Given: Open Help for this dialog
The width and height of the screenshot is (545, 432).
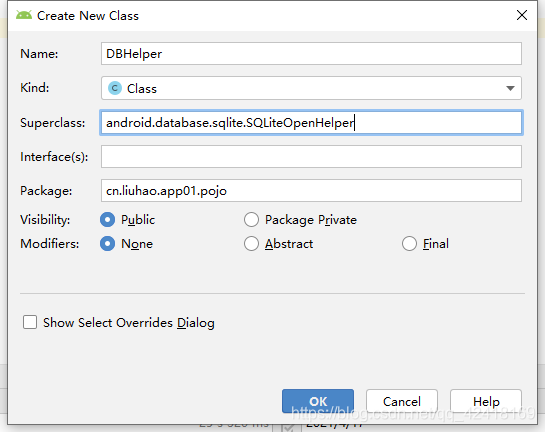Looking at the screenshot, I should (486, 401).
